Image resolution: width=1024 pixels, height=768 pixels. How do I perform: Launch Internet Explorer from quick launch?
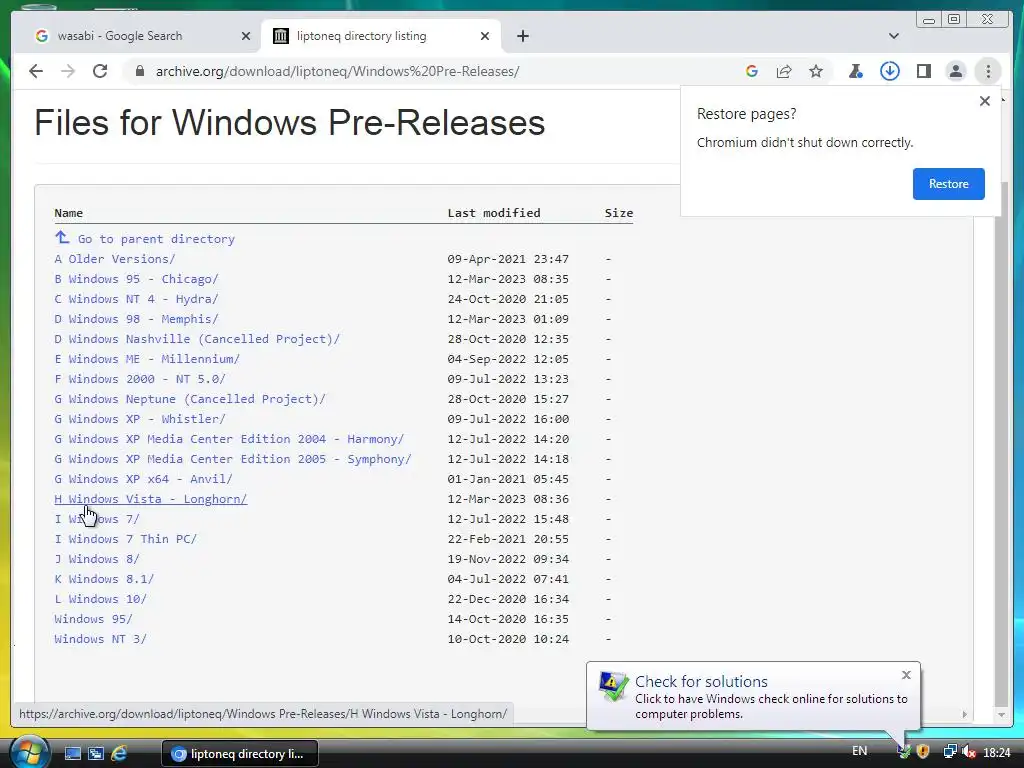tap(119, 754)
